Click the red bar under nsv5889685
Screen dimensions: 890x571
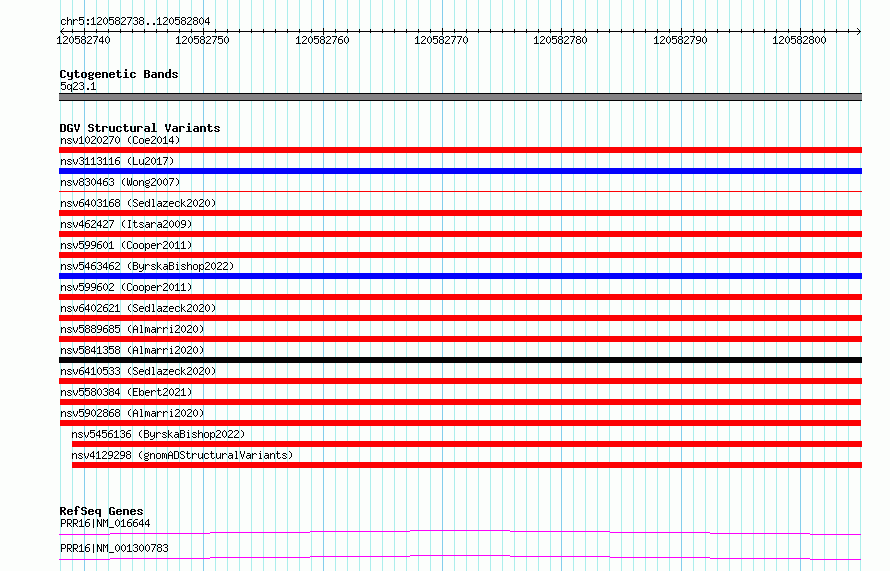460,339
